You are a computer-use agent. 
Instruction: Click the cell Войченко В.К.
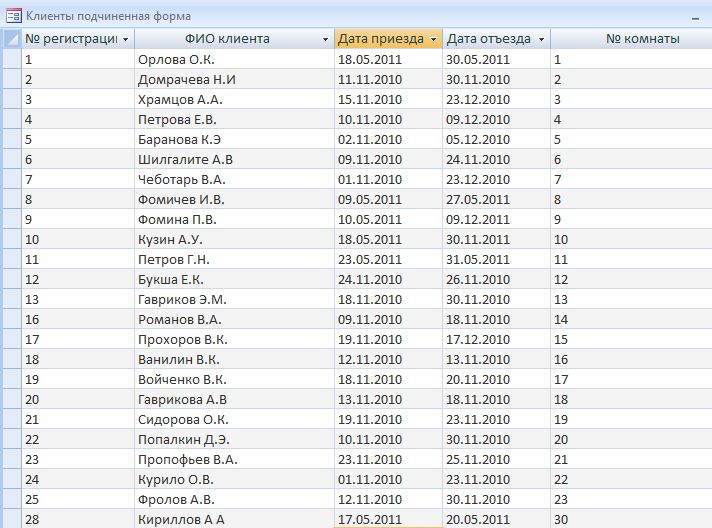coord(234,379)
